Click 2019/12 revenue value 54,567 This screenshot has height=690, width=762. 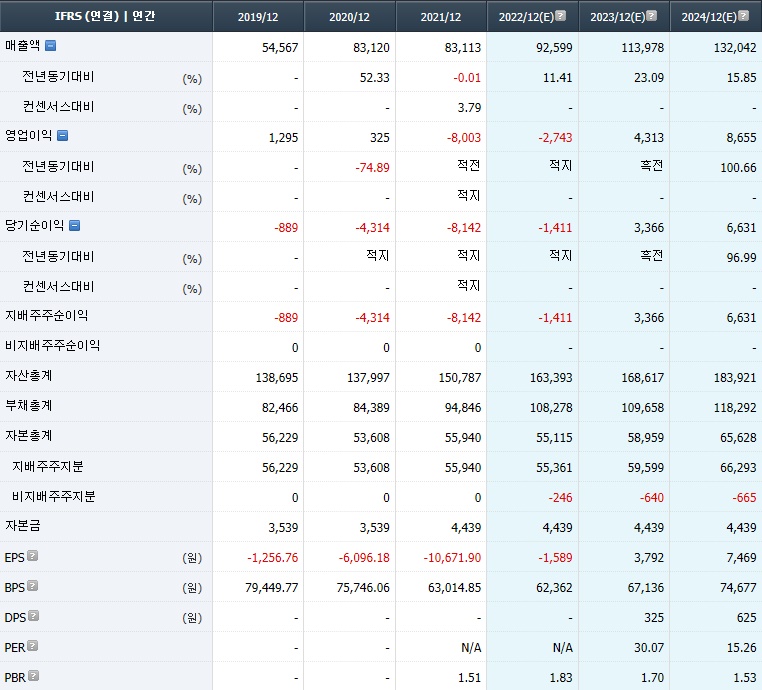(x=280, y=48)
